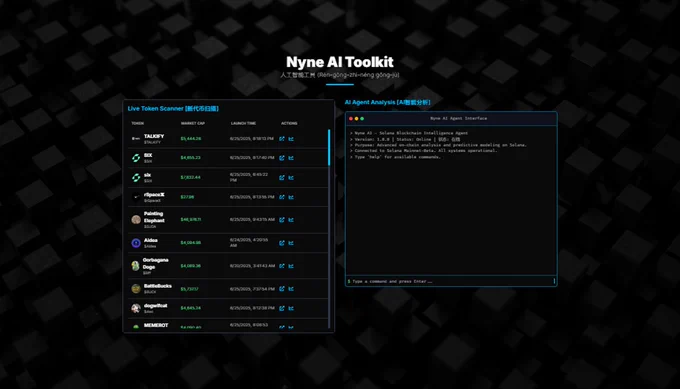The image size is (680, 389).
Task: Click yellow dot on agent window
Action: coord(356,118)
